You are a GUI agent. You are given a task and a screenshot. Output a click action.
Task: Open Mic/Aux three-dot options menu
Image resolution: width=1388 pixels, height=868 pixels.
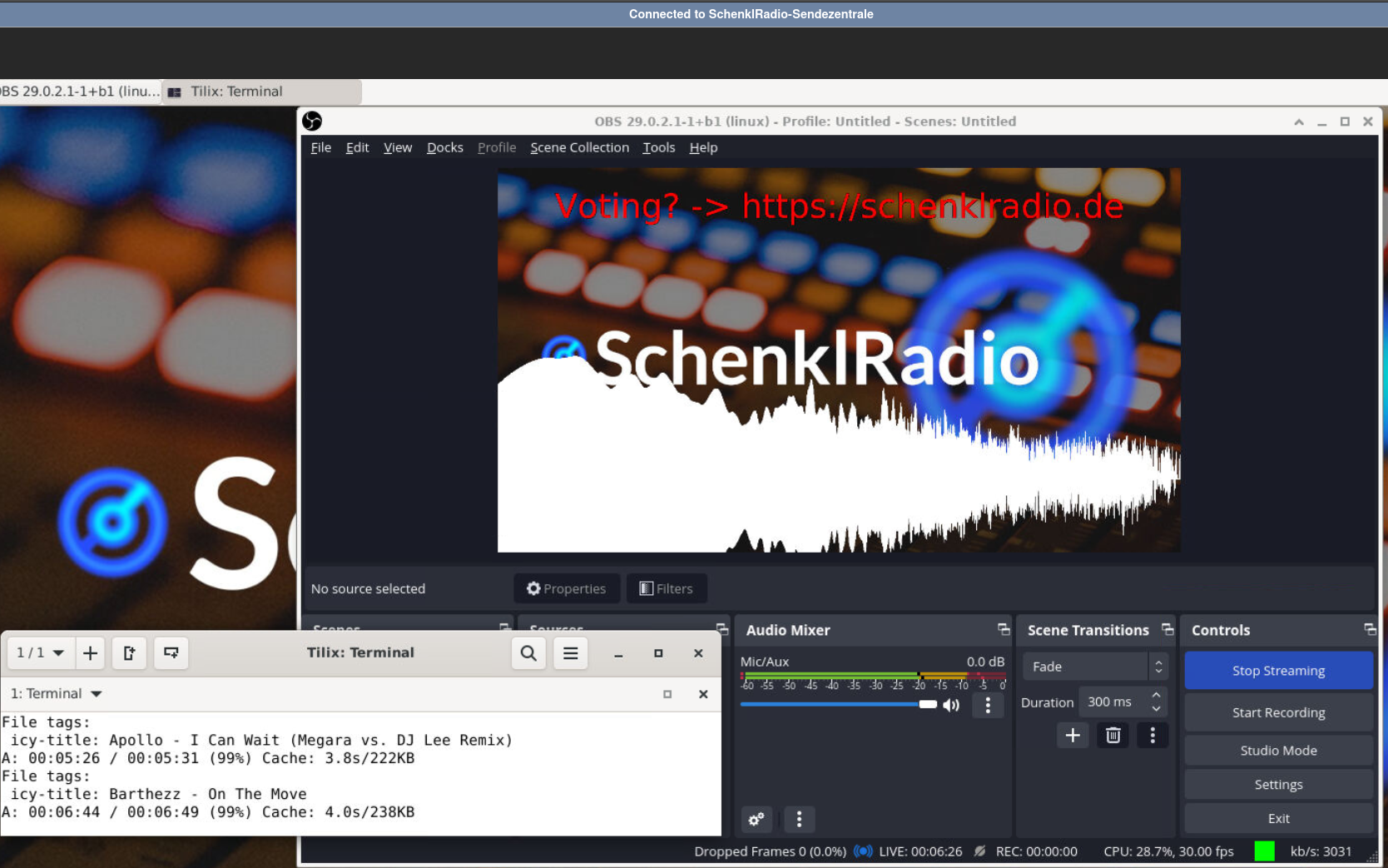coord(988,705)
